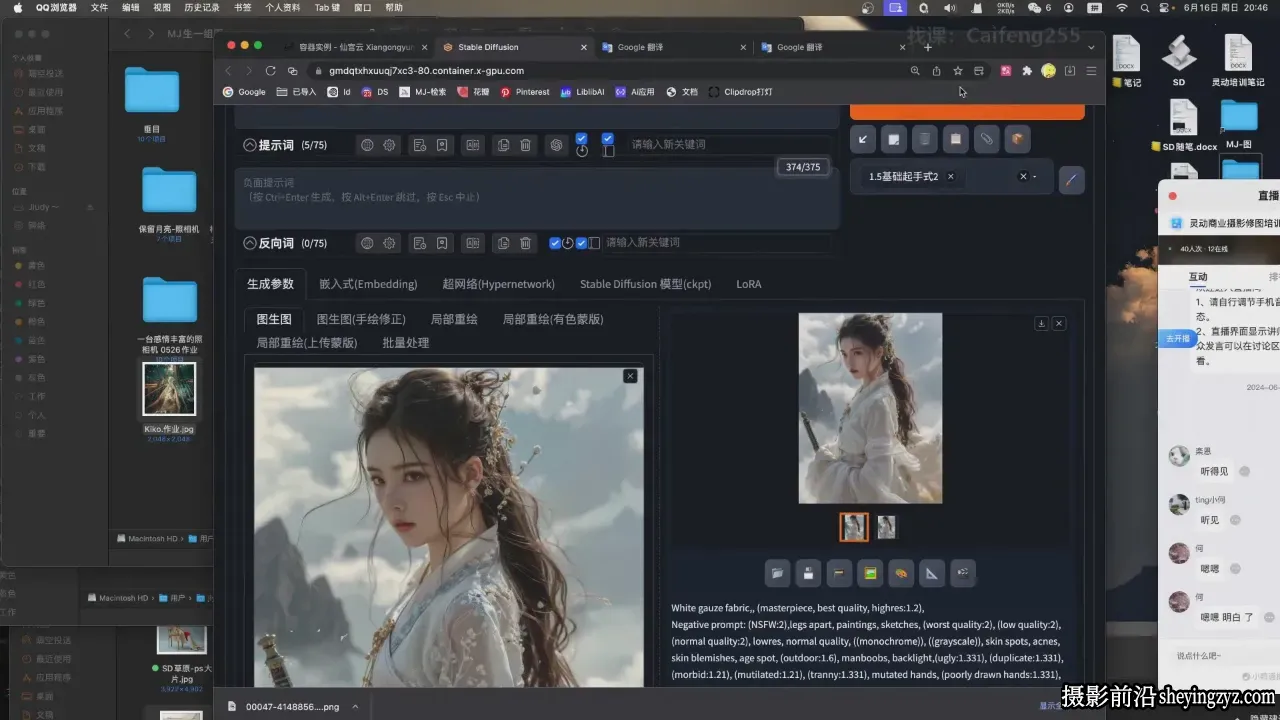Open favorites bookmark icon in 提示词 toolbar
The height and width of the screenshot is (720, 1280).
(x=442, y=145)
